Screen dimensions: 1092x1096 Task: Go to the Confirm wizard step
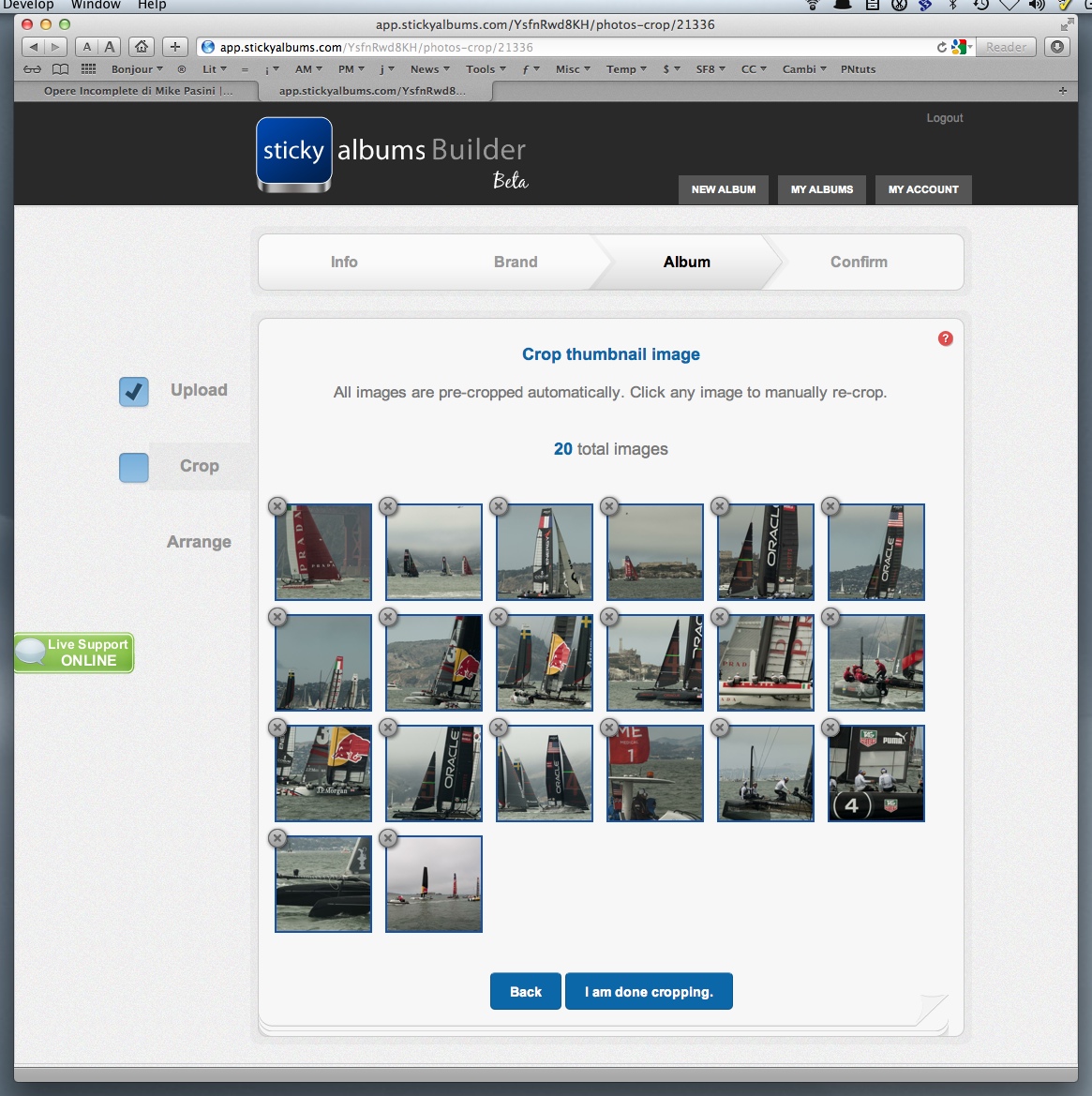858,263
